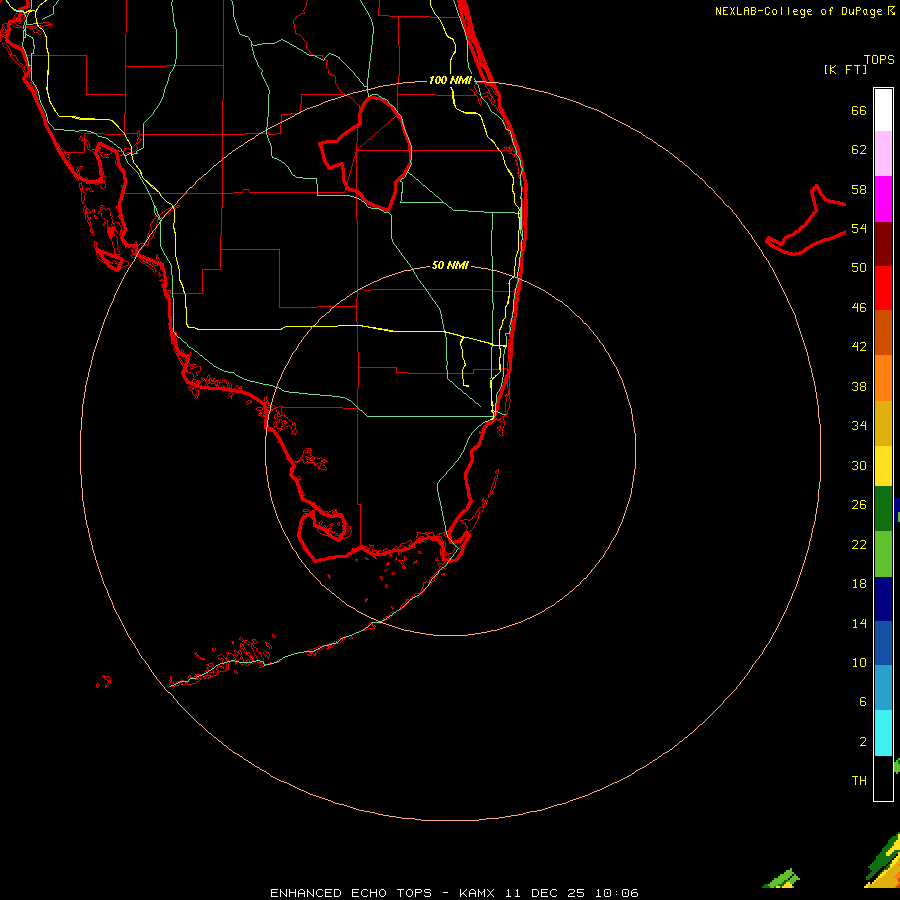This screenshot has width=900, height=900.
Task: Click the legend value 10
Action: click(x=859, y=662)
